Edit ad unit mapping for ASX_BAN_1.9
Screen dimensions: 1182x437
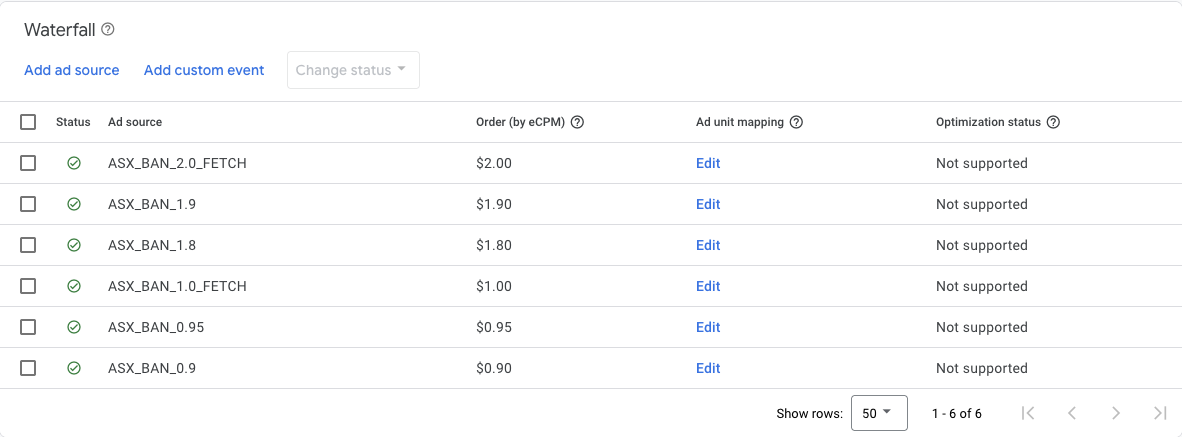[x=708, y=204]
